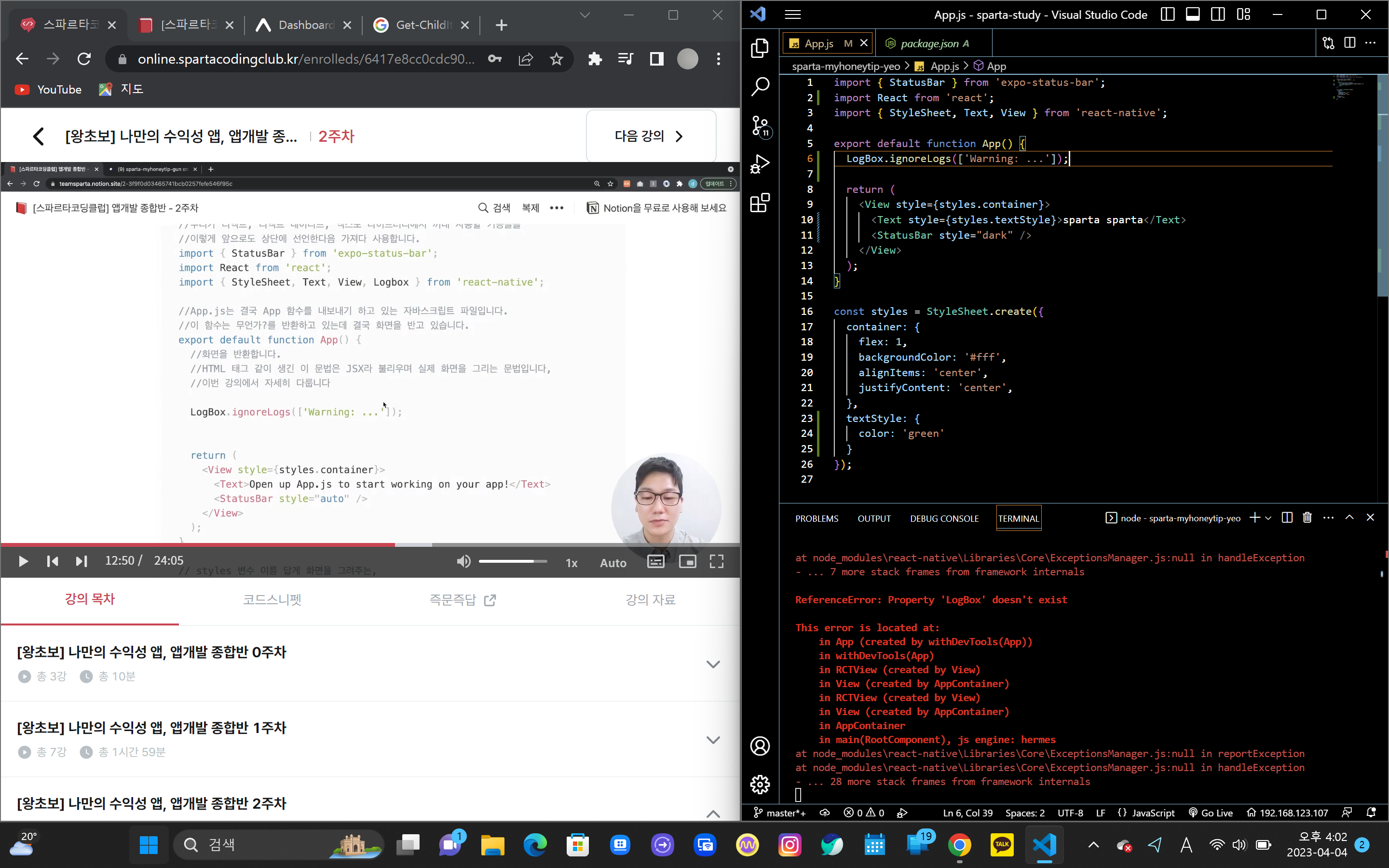The height and width of the screenshot is (868, 1389).
Task: Synchronize changes icon in status bar
Action: point(825,813)
